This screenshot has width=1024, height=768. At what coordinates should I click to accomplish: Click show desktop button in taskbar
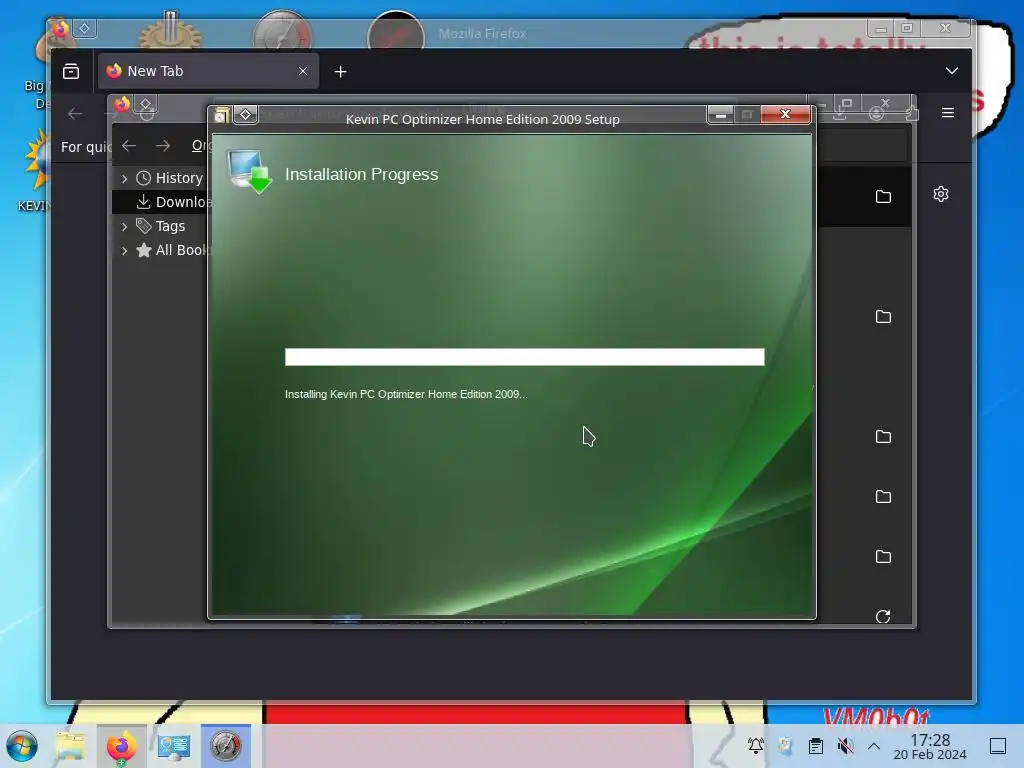point(998,746)
